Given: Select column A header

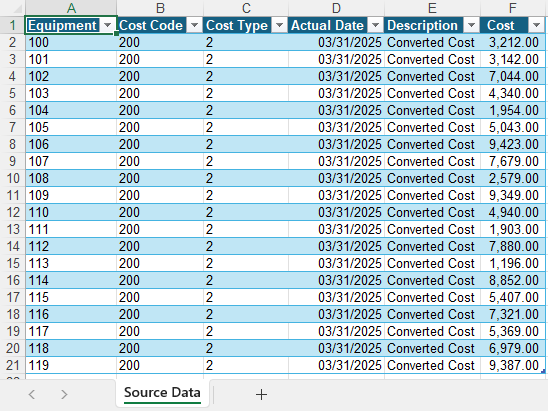Looking at the screenshot, I should point(71,8).
